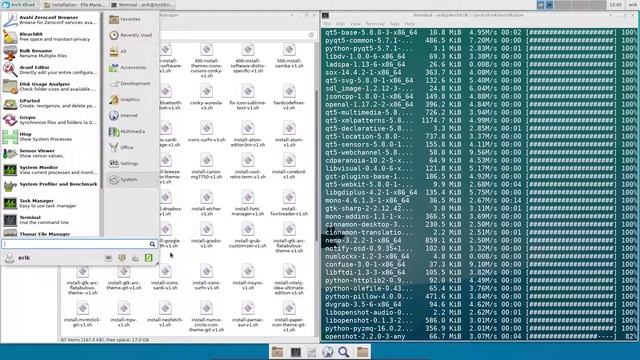Open web browser globe icon in dock

(327, 351)
